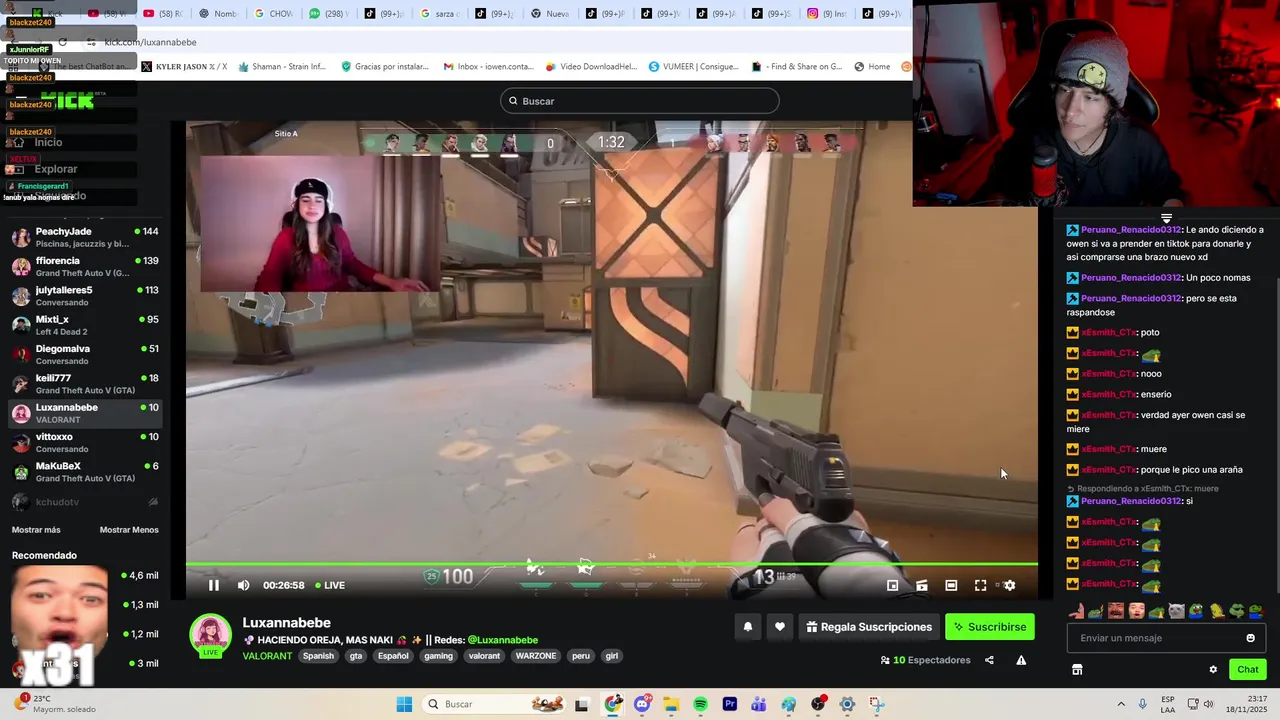Open Premiere Pro from the taskbar
Screen dimensions: 1280x720
(x=730, y=704)
